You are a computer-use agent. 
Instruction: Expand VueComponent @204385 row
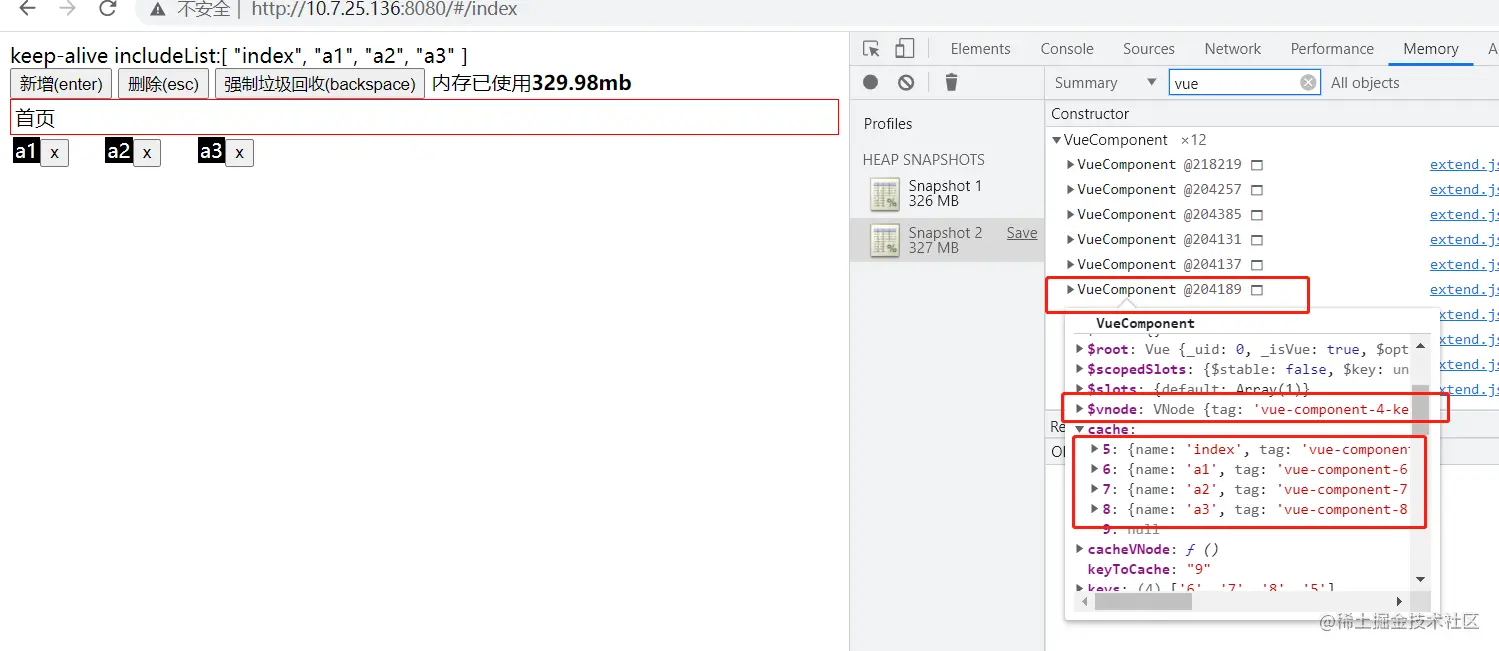point(1071,214)
